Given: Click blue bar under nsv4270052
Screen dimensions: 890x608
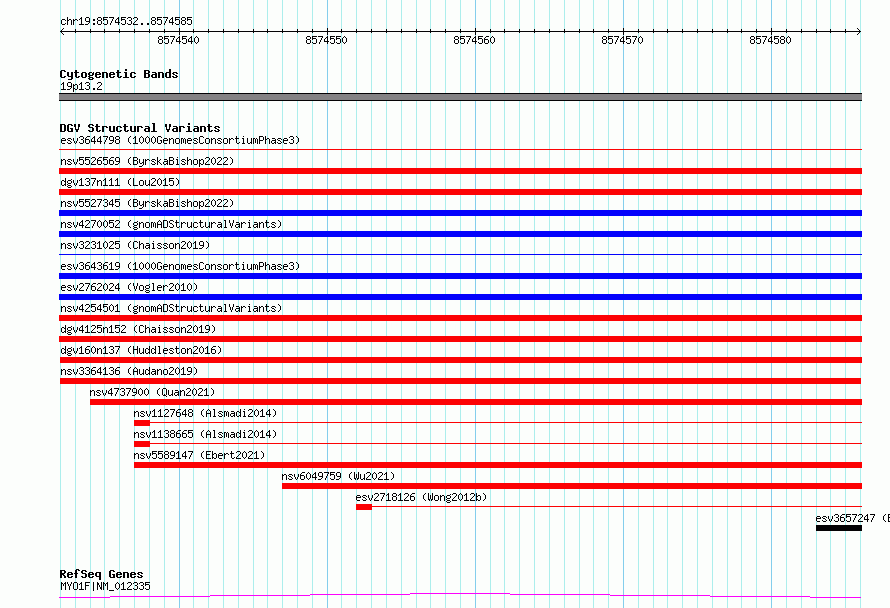Looking at the screenshot, I should click(460, 234).
